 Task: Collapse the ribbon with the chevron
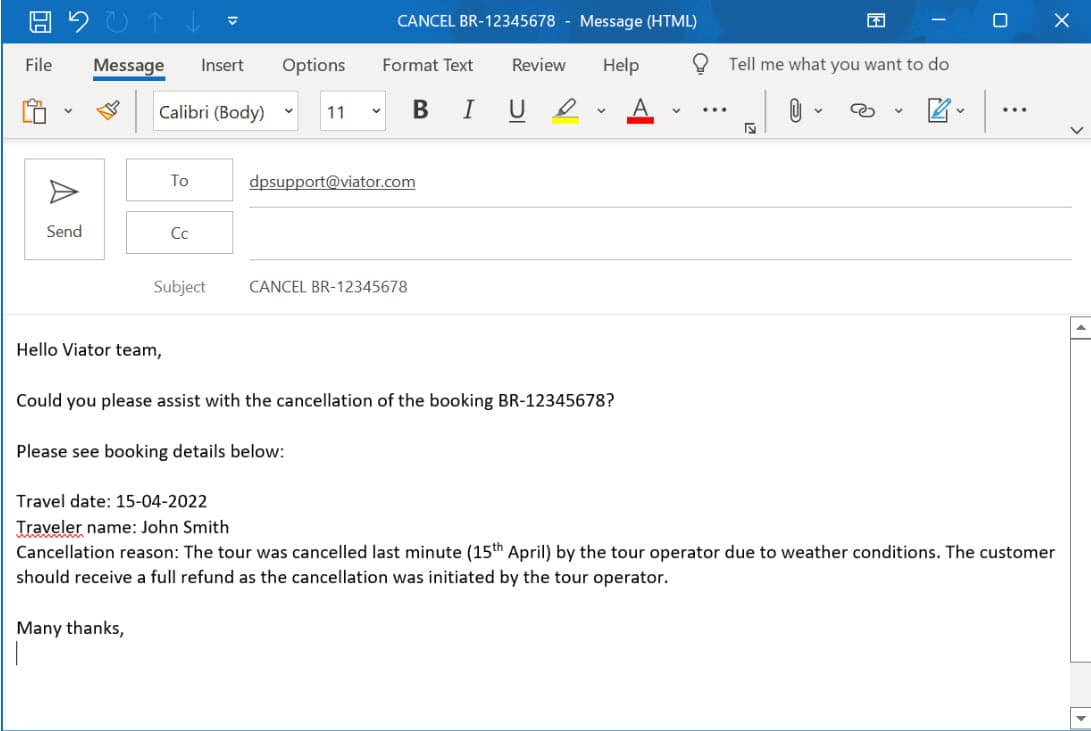point(1076,130)
